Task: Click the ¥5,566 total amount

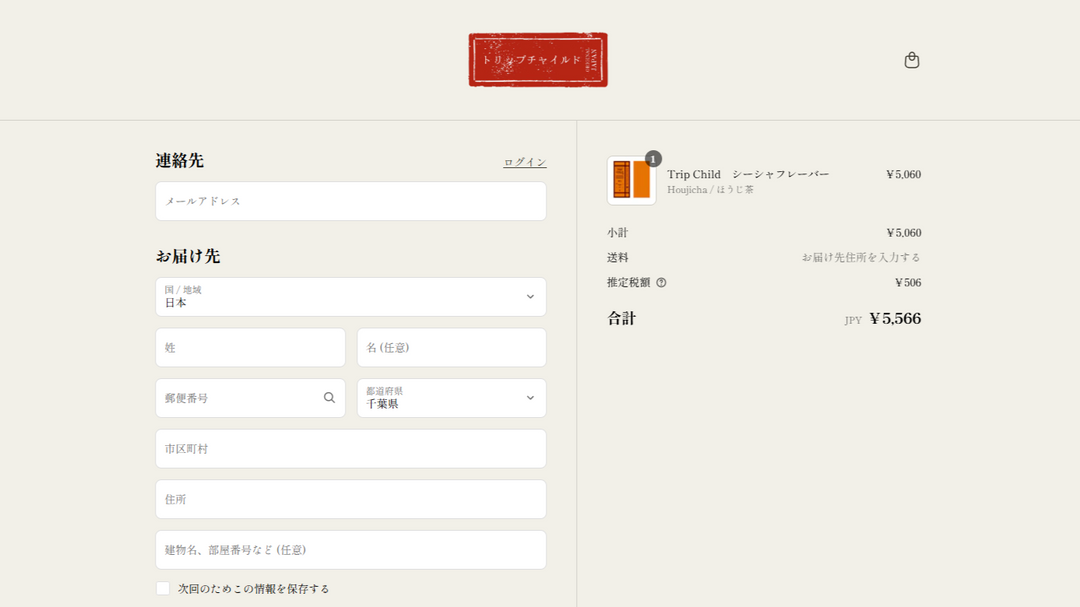Action: tap(894, 319)
